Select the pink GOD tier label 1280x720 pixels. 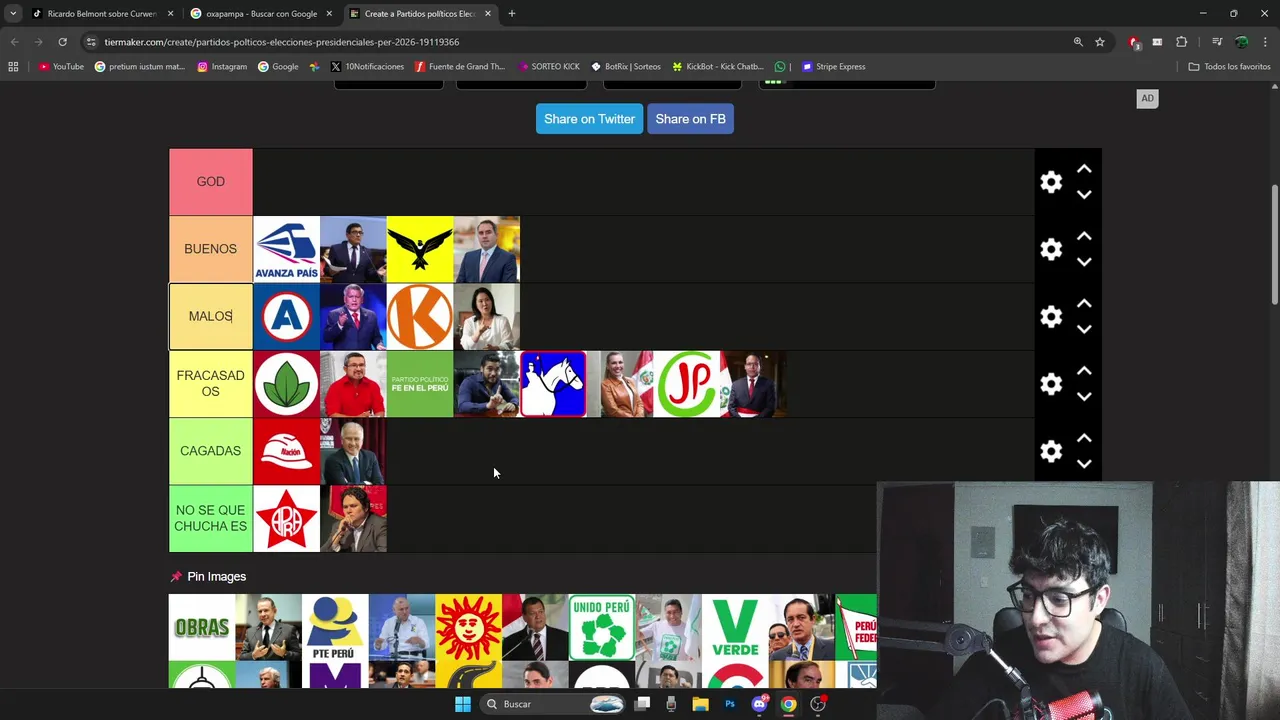point(211,182)
